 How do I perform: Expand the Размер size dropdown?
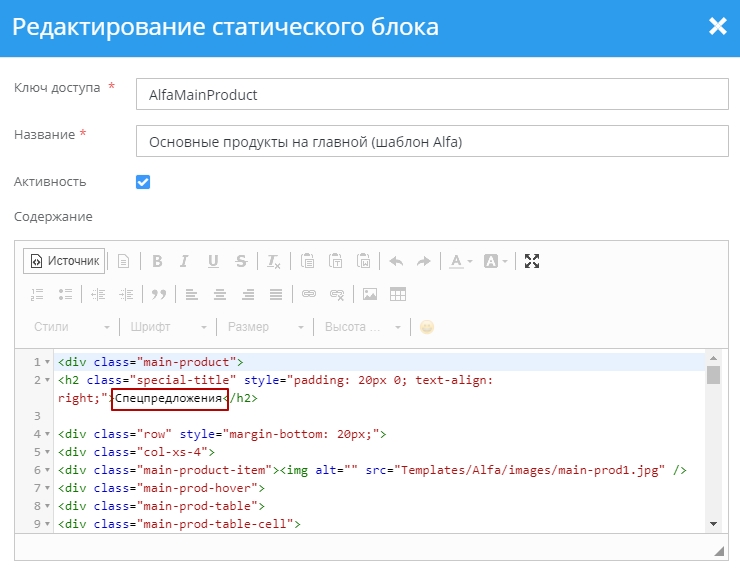pyautogui.click(x=266, y=327)
